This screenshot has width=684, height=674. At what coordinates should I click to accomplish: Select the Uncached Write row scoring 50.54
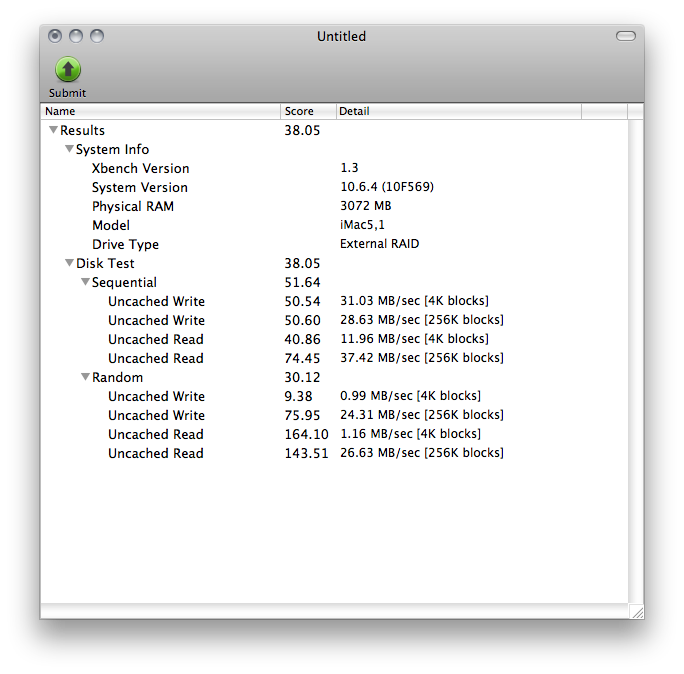point(334,301)
